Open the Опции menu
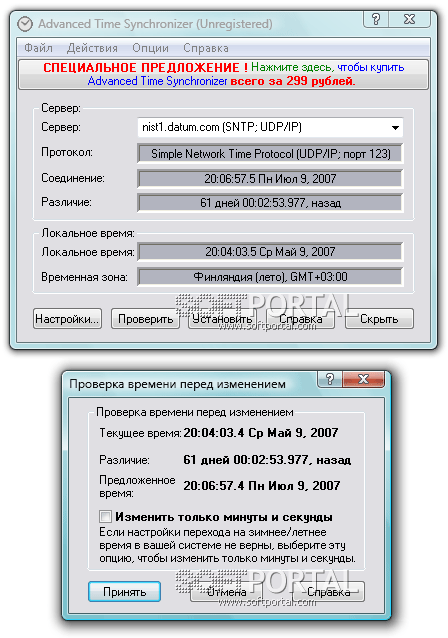Image resolution: width=448 pixels, height=638 pixels. pos(150,48)
